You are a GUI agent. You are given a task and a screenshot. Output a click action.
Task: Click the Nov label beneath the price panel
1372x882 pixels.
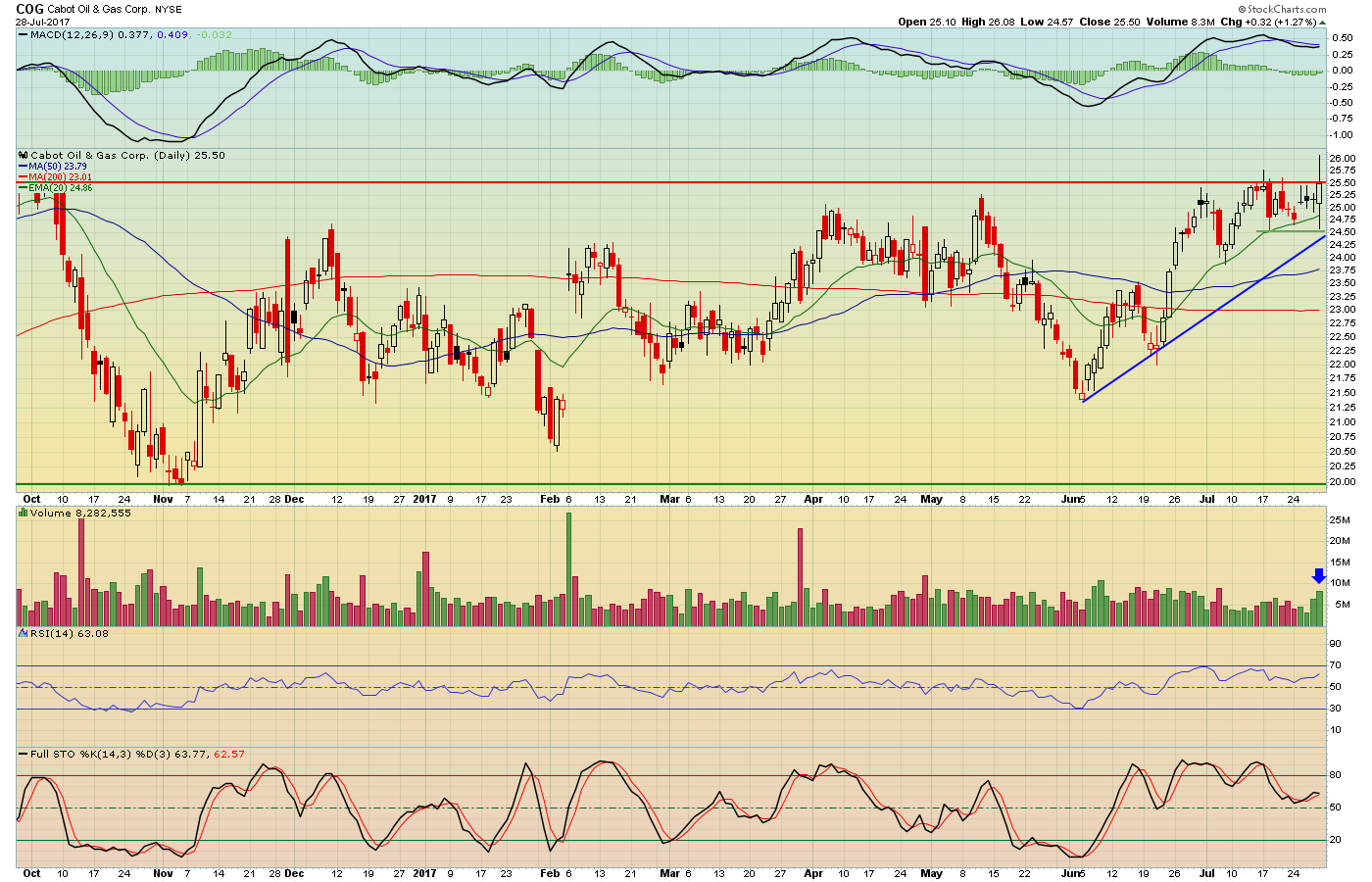click(x=164, y=499)
